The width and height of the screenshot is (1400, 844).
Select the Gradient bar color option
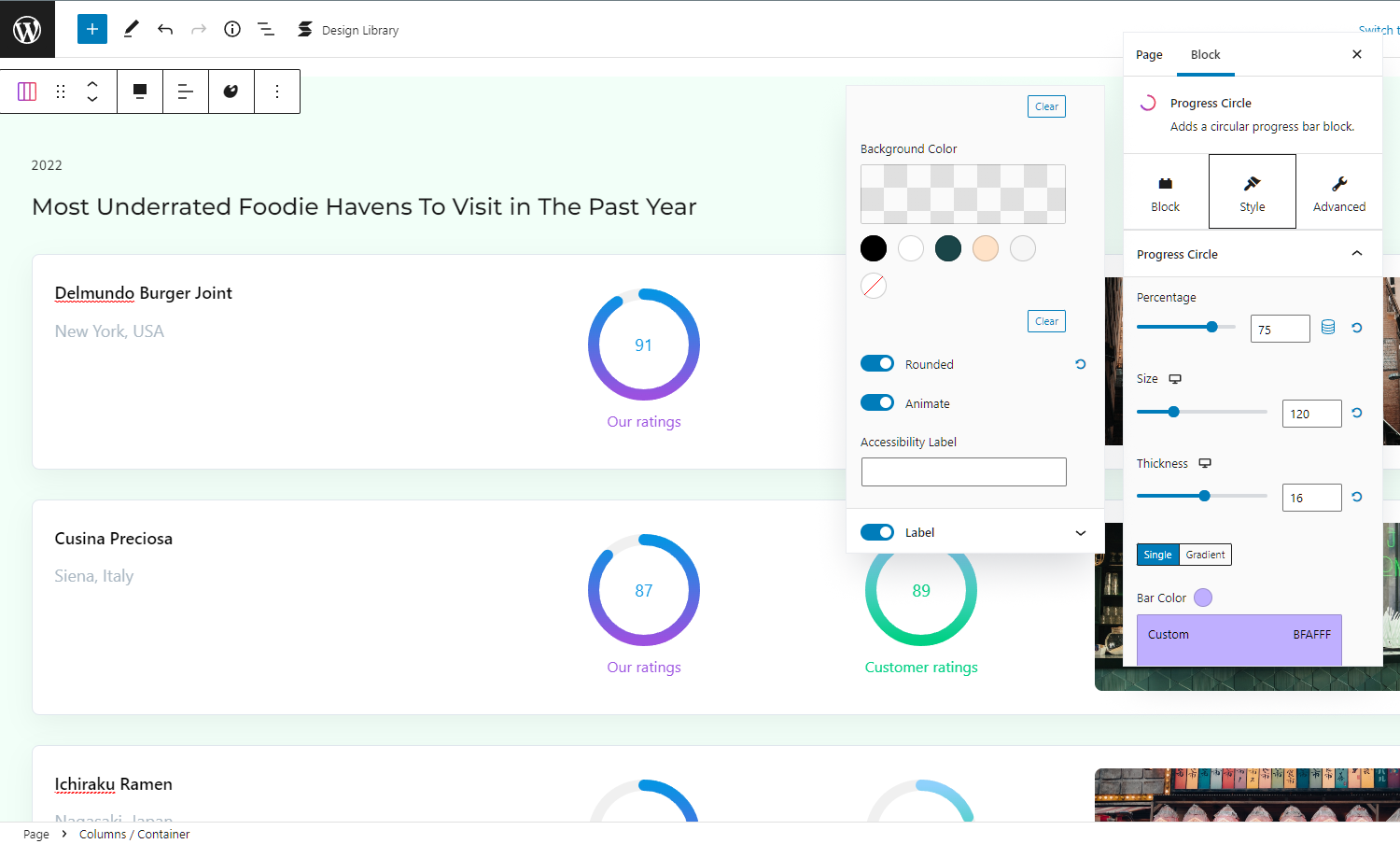click(1205, 555)
